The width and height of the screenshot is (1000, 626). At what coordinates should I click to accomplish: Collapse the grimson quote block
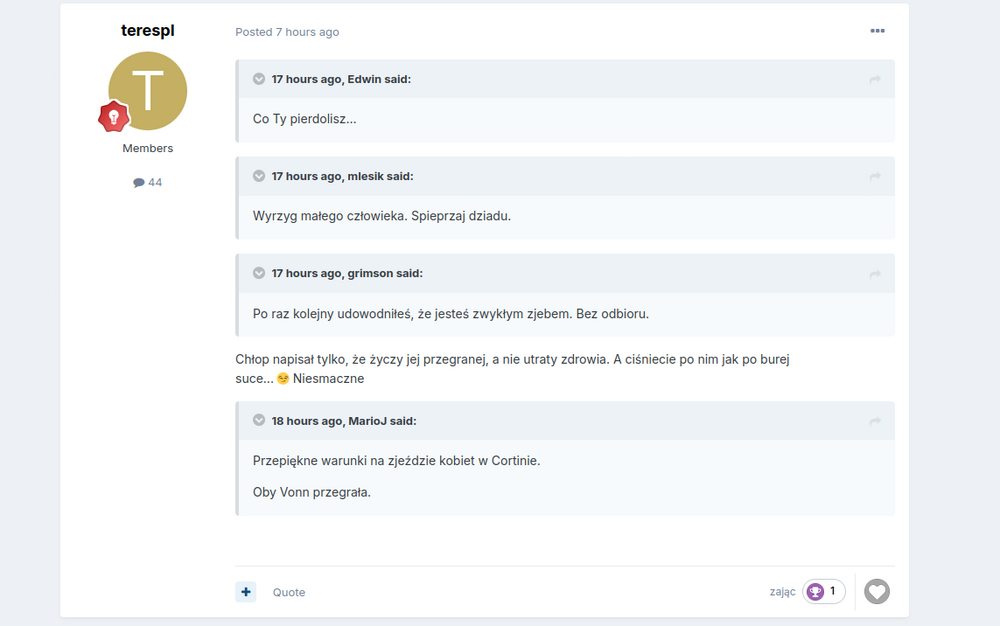click(259, 273)
